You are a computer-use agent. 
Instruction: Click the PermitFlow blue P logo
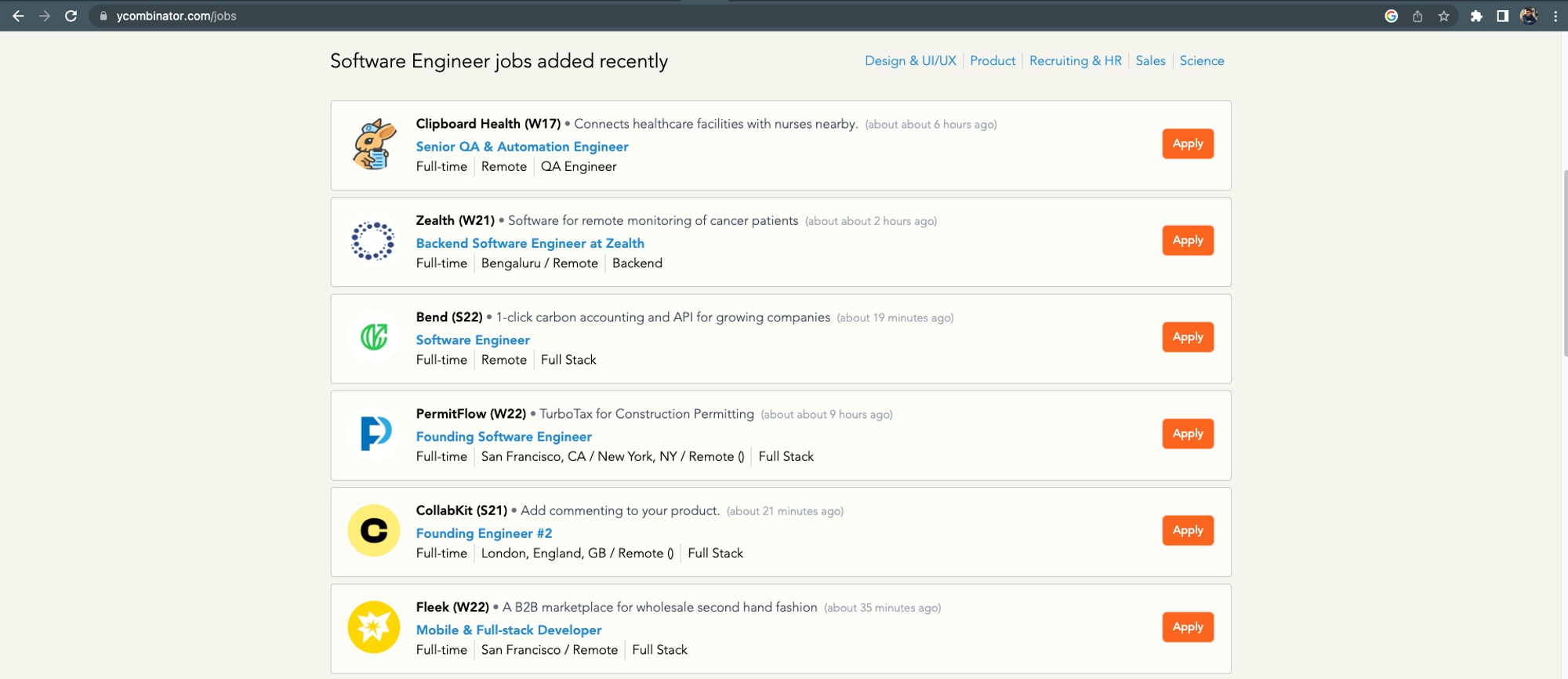coord(374,434)
